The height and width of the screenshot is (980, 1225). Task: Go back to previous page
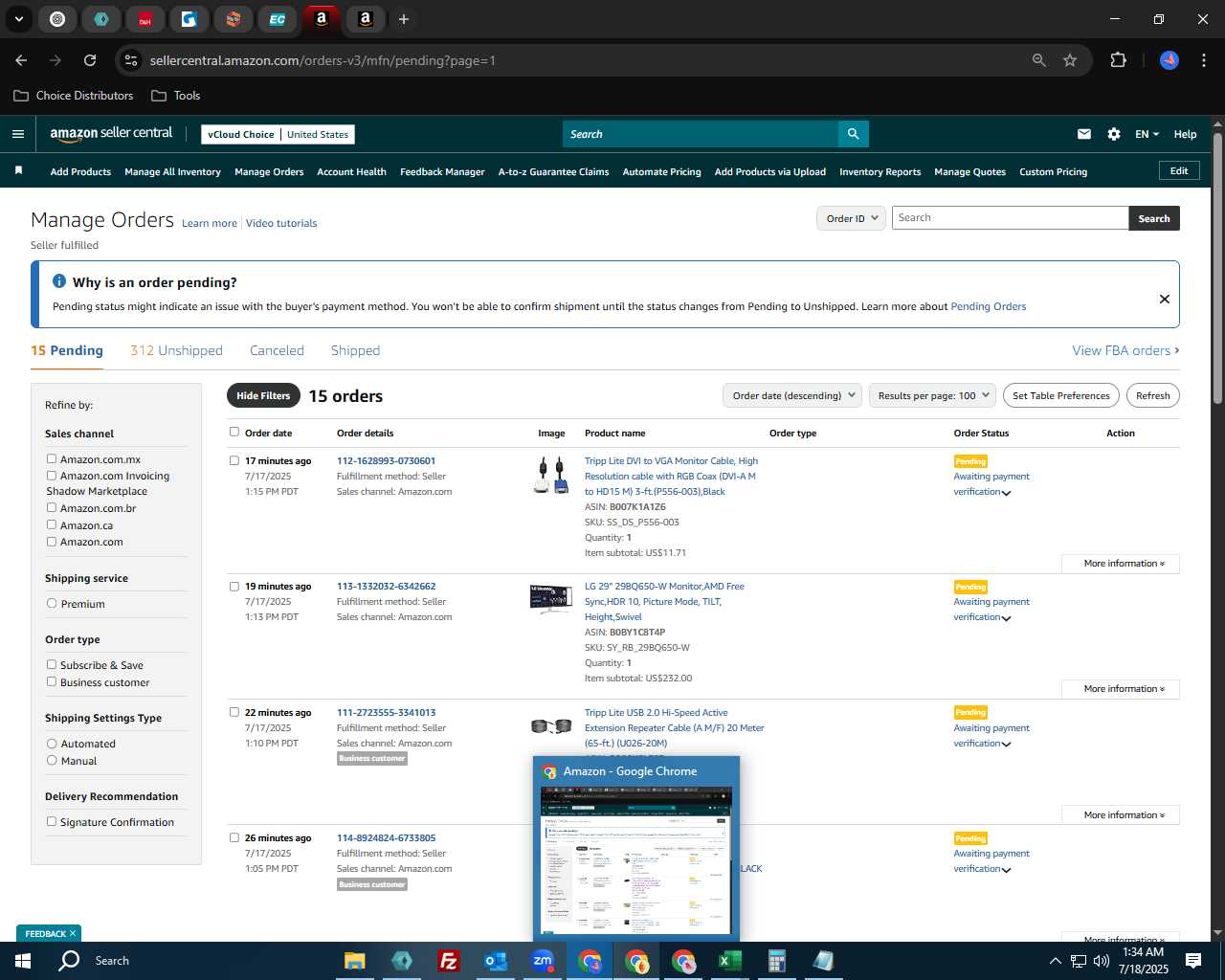[21, 60]
